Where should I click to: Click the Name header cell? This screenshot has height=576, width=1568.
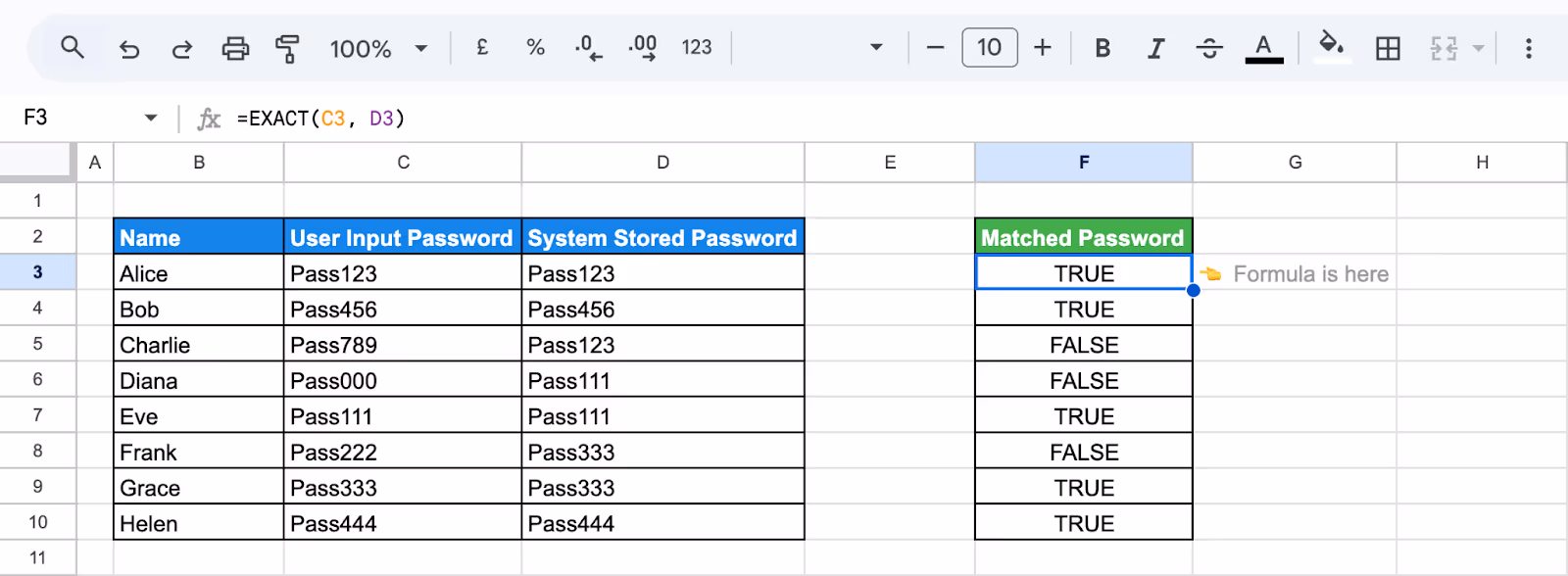pyautogui.click(x=199, y=237)
